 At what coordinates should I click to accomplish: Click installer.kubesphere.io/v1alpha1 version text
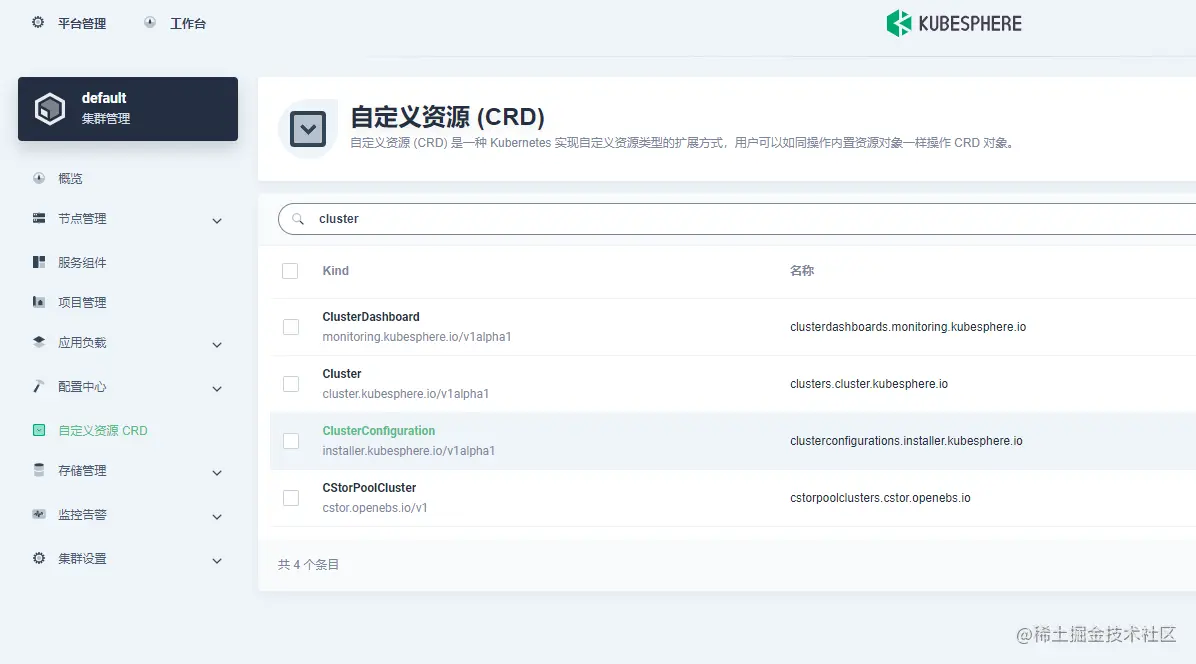408,451
